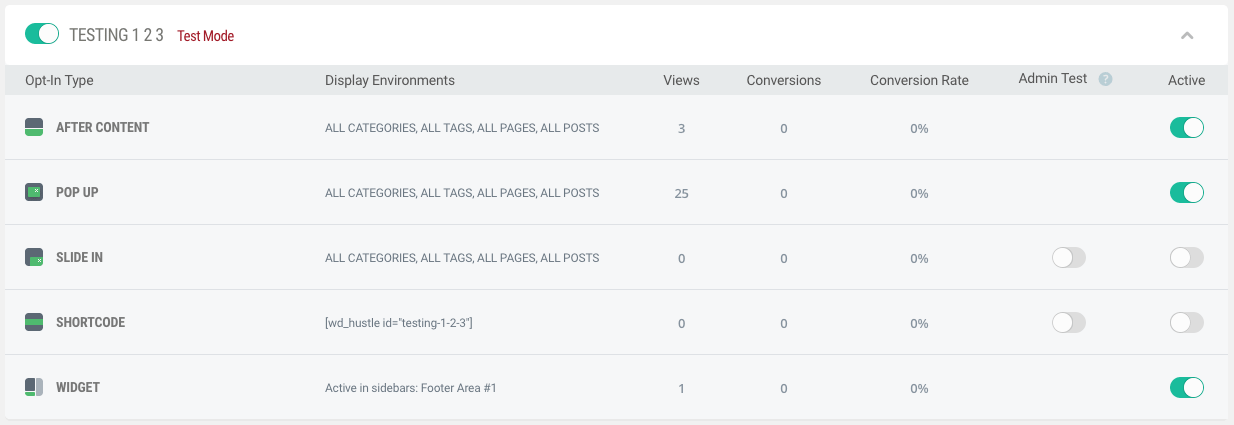1234x425 pixels.
Task: Click the Admin Test help question-mark icon
Action: coord(1105,80)
